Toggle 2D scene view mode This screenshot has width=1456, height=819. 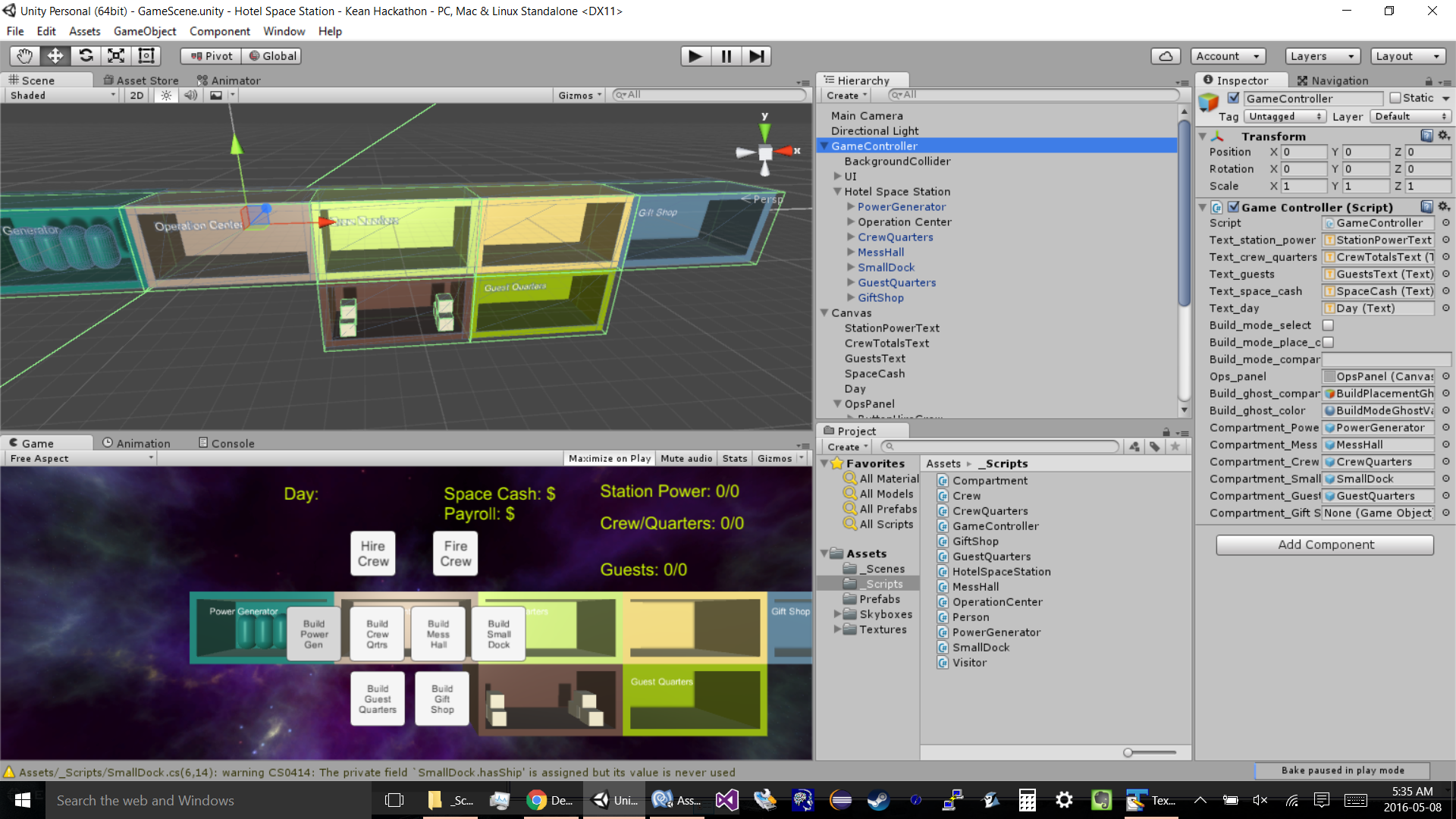coord(136,96)
